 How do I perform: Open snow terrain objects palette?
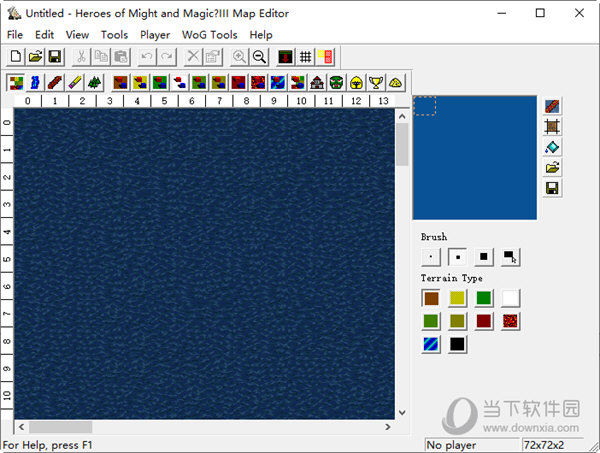coord(179,82)
